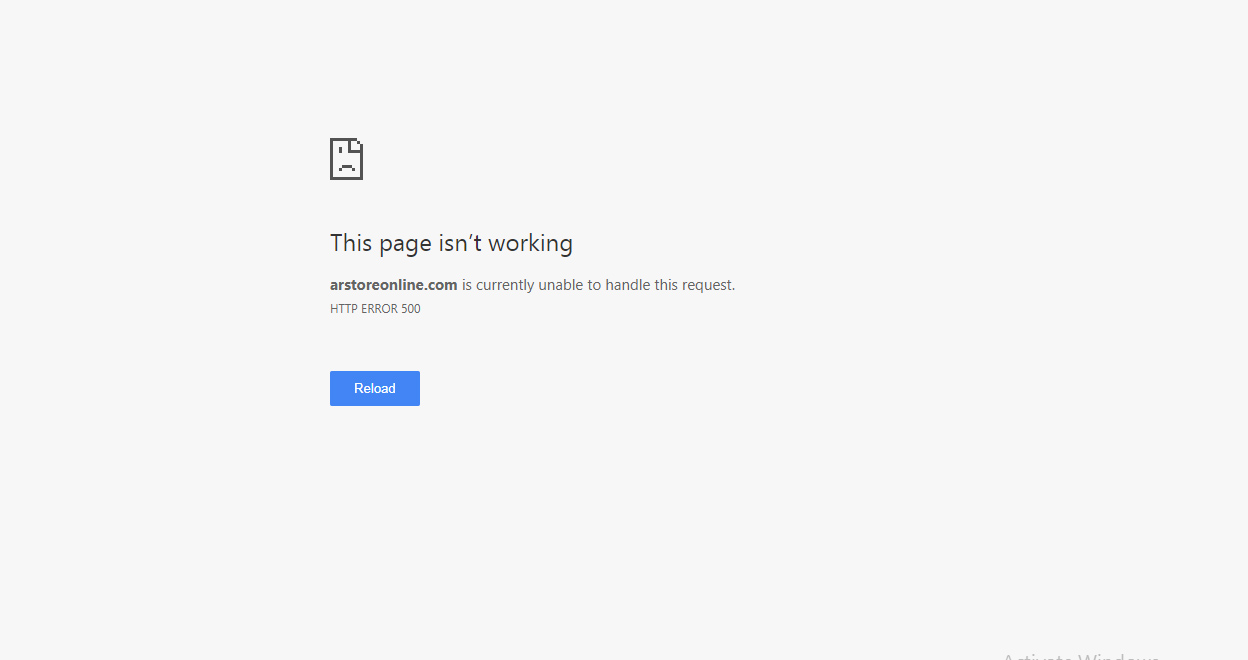Click the sad page error icon

pyautogui.click(x=346, y=159)
